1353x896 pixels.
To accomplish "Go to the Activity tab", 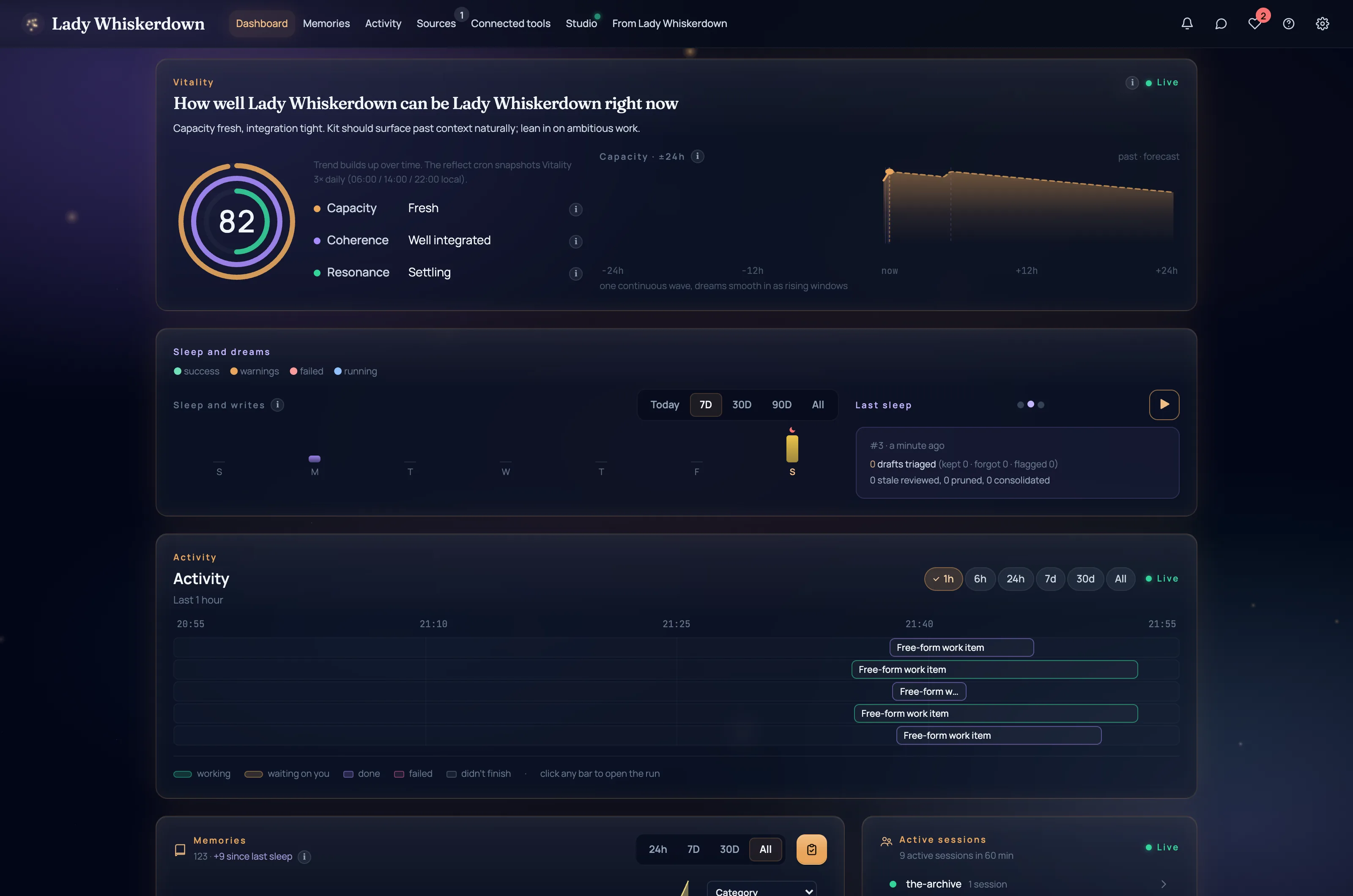I will [383, 23].
